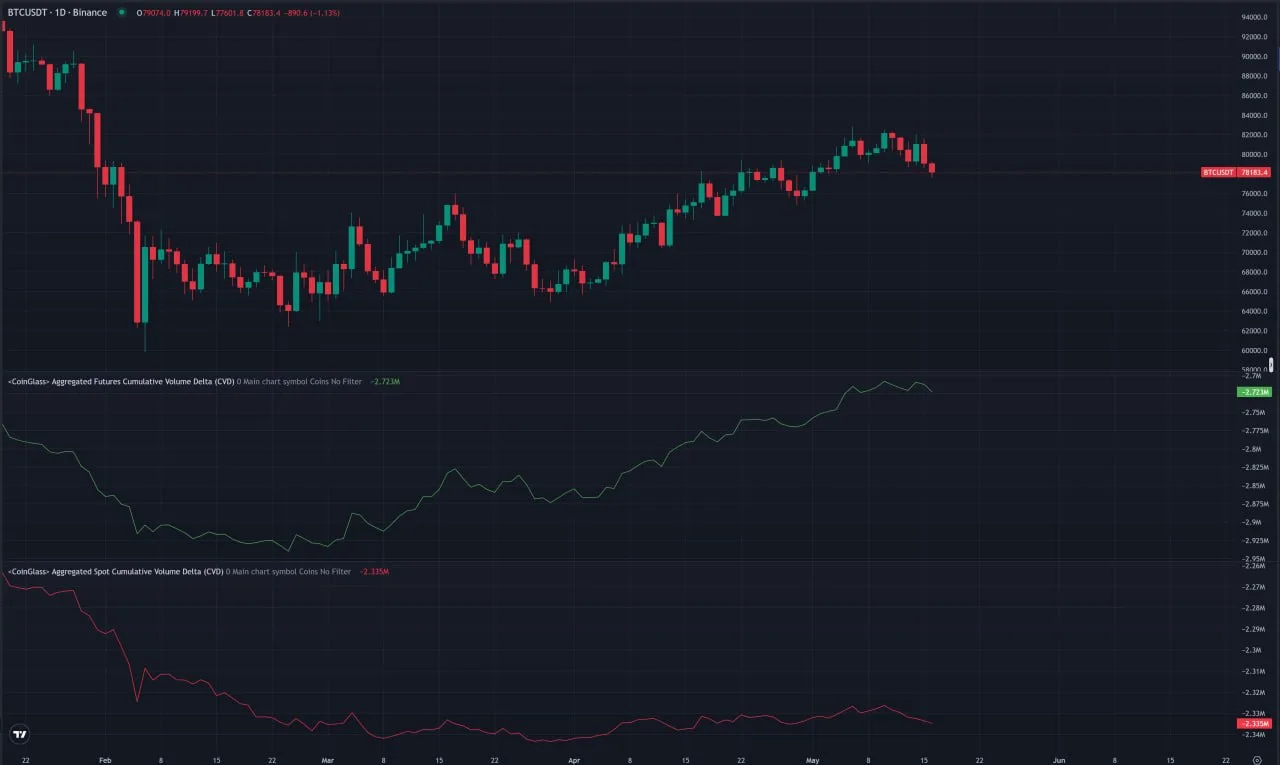Click the 92000.0 price axis label
1280x765 pixels.
1255,37
